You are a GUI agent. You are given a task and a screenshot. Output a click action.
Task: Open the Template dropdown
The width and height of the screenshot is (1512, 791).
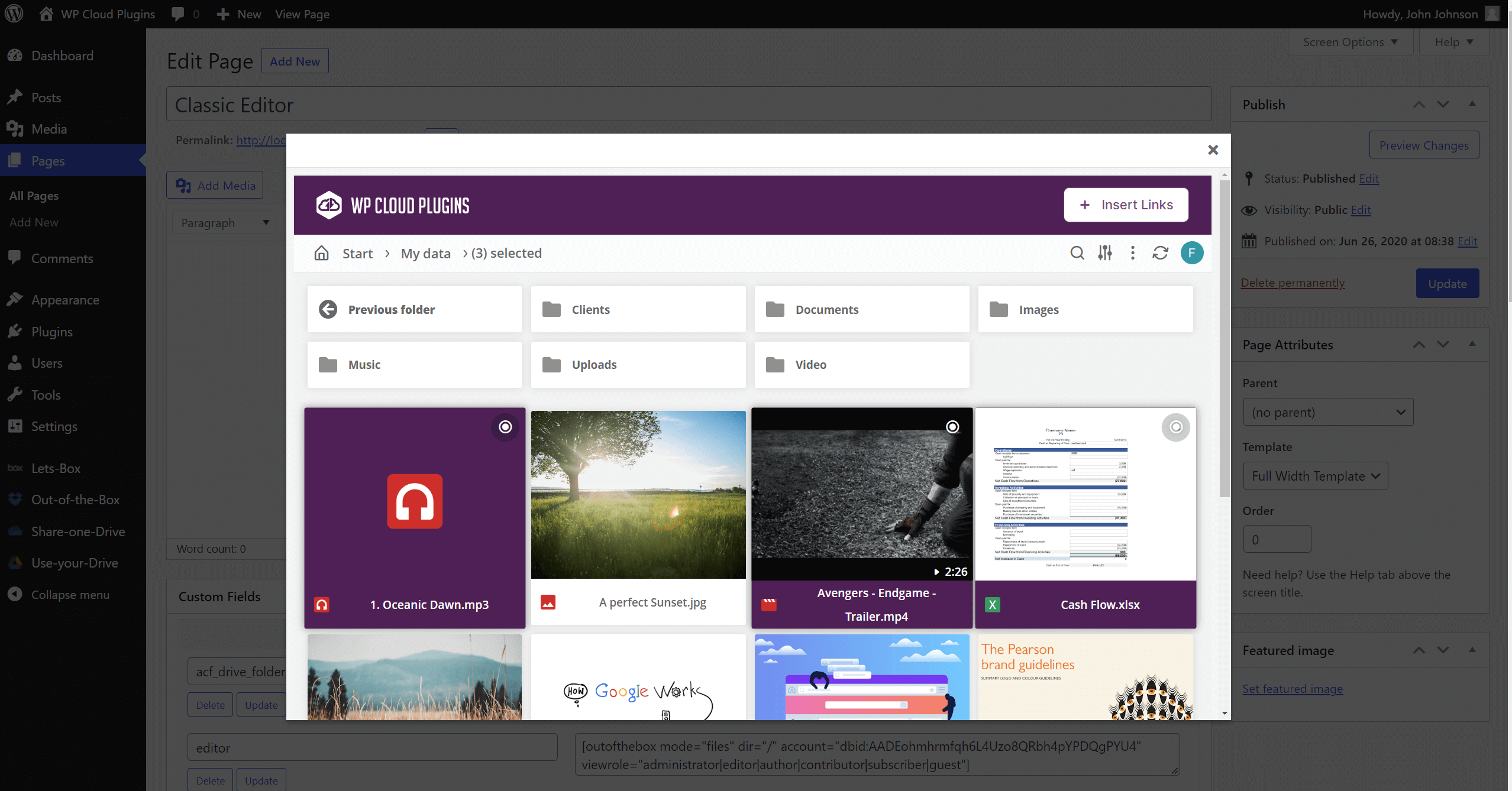pyautogui.click(x=1315, y=476)
